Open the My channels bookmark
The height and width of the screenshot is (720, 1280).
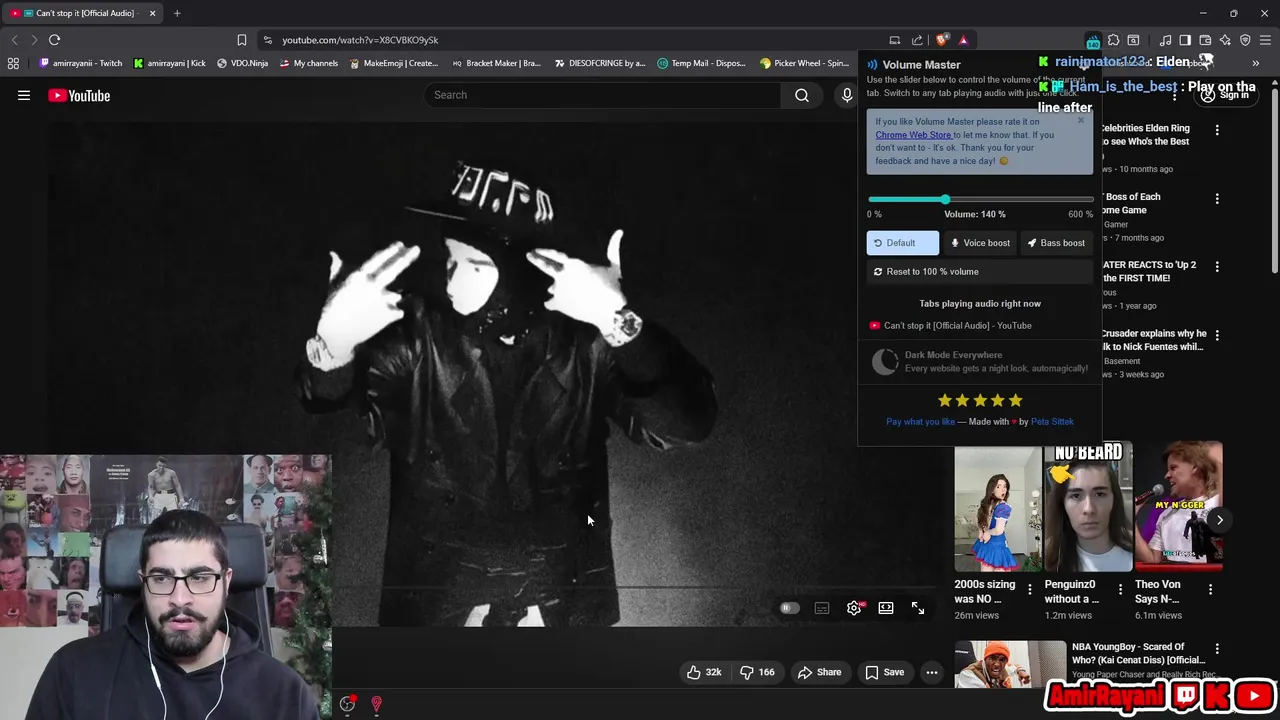pyautogui.click(x=308, y=63)
